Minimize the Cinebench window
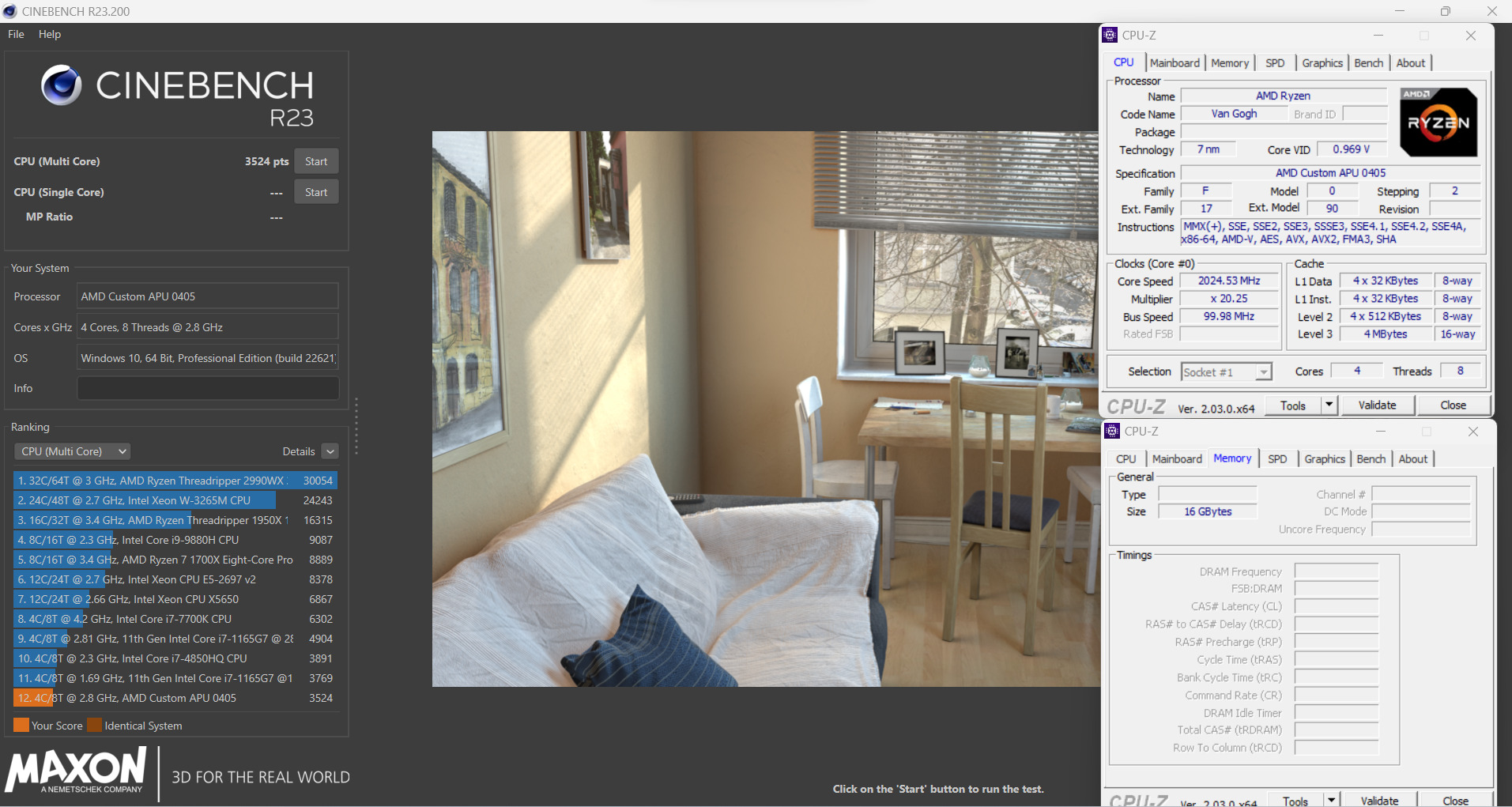The image size is (1512, 807). click(1400, 11)
